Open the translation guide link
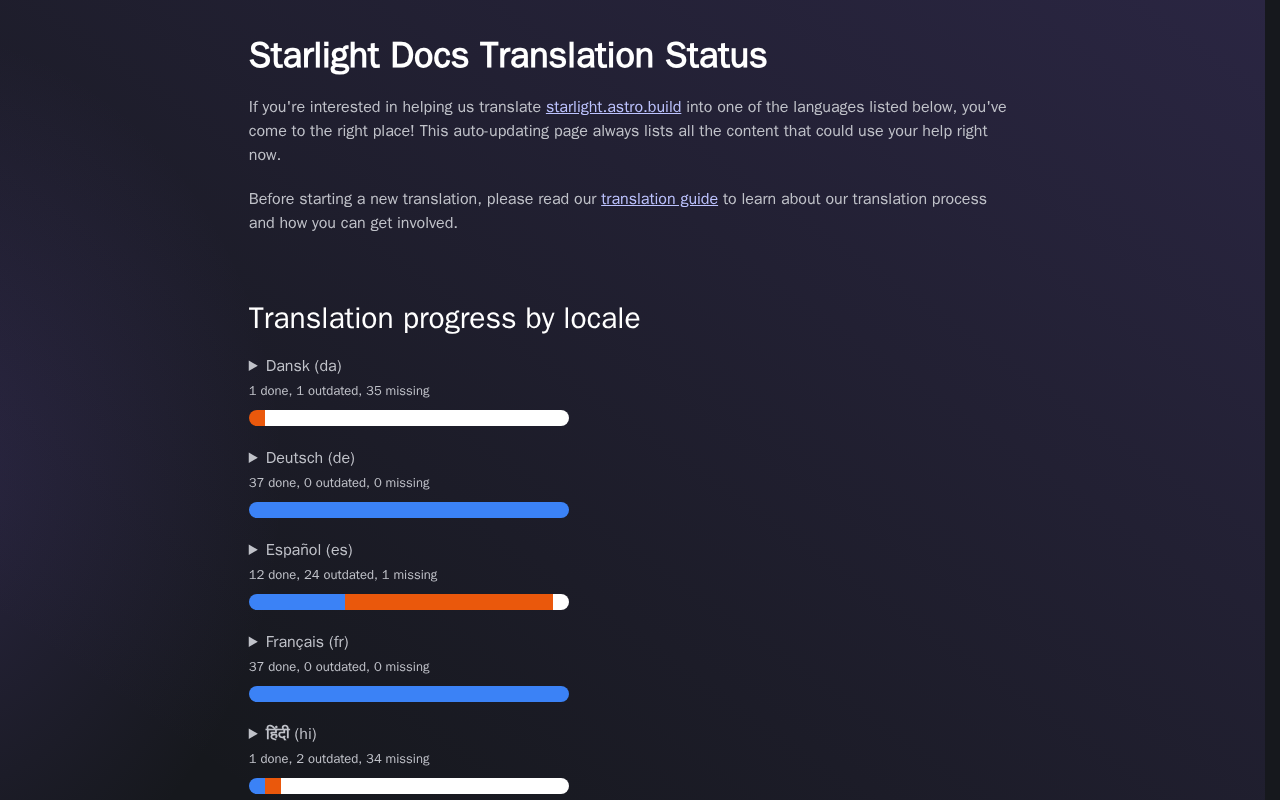 [659, 199]
